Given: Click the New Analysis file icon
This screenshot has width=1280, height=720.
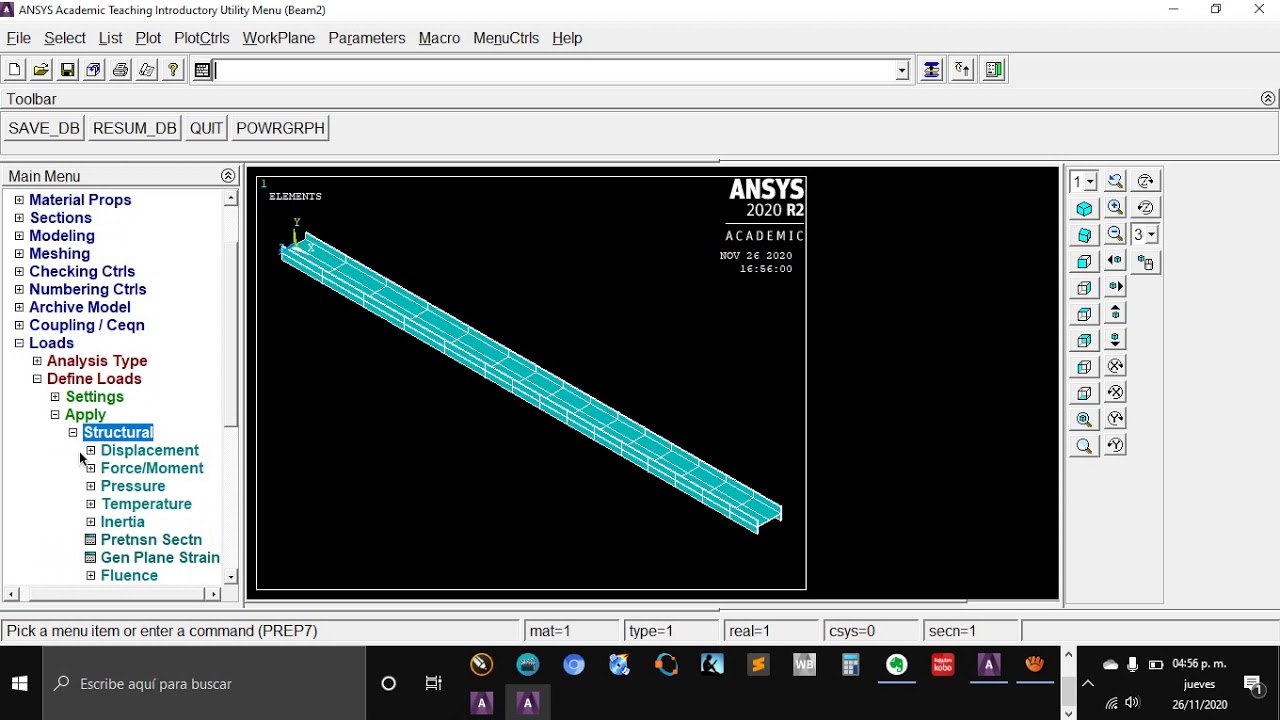Looking at the screenshot, I should [15, 70].
